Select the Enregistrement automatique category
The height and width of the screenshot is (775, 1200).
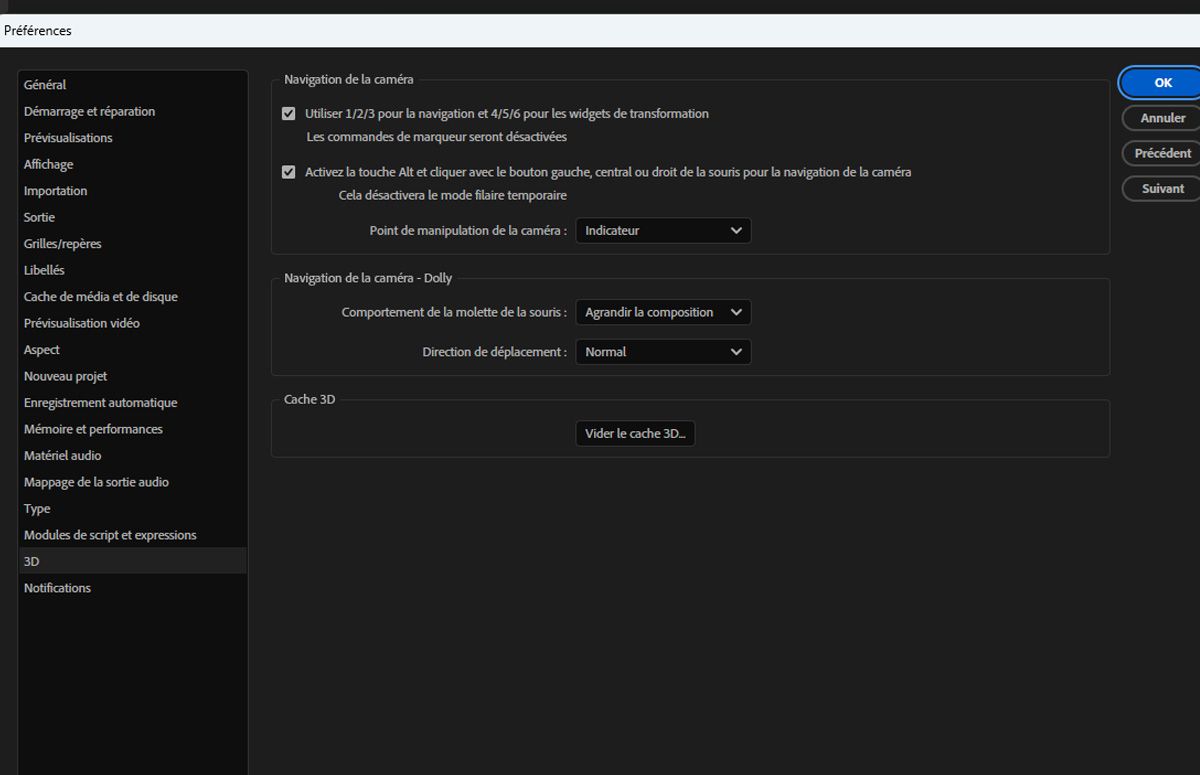(133, 403)
